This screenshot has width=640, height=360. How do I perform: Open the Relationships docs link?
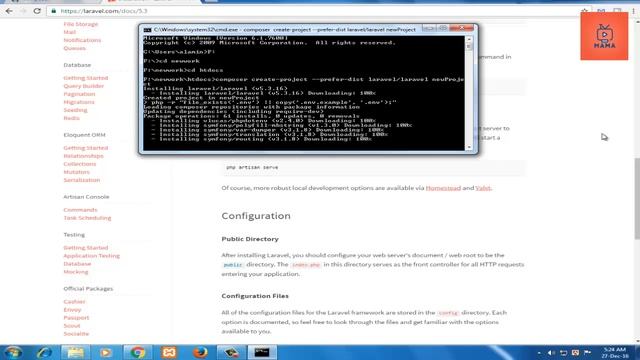[83, 156]
